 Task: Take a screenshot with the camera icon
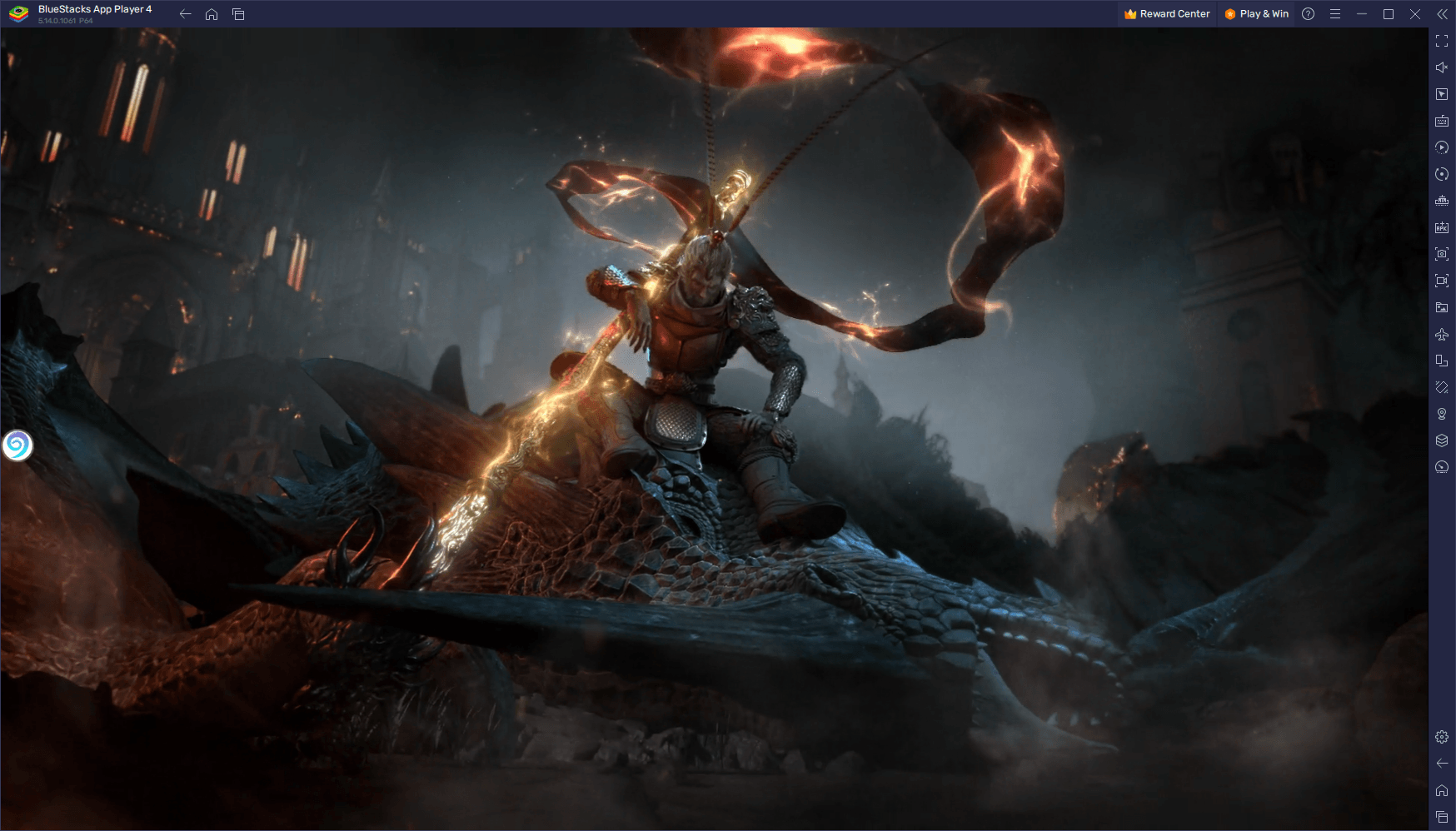pyautogui.click(x=1442, y=254)
